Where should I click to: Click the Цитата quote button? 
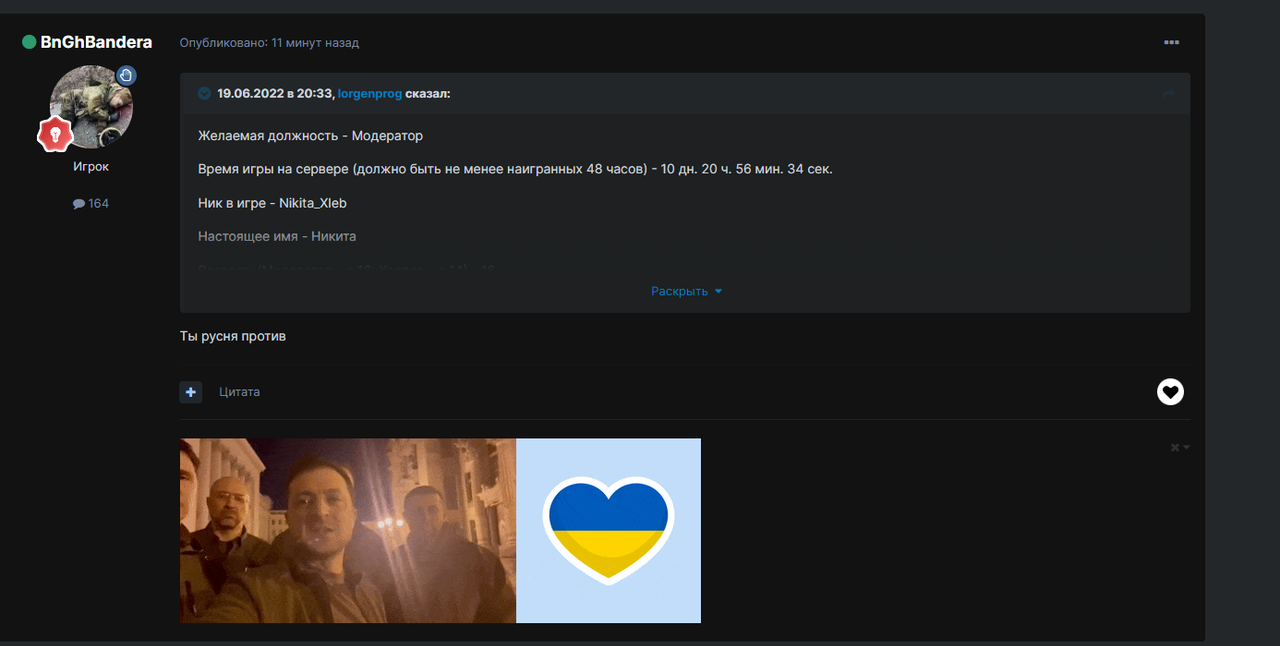[239, 392]
